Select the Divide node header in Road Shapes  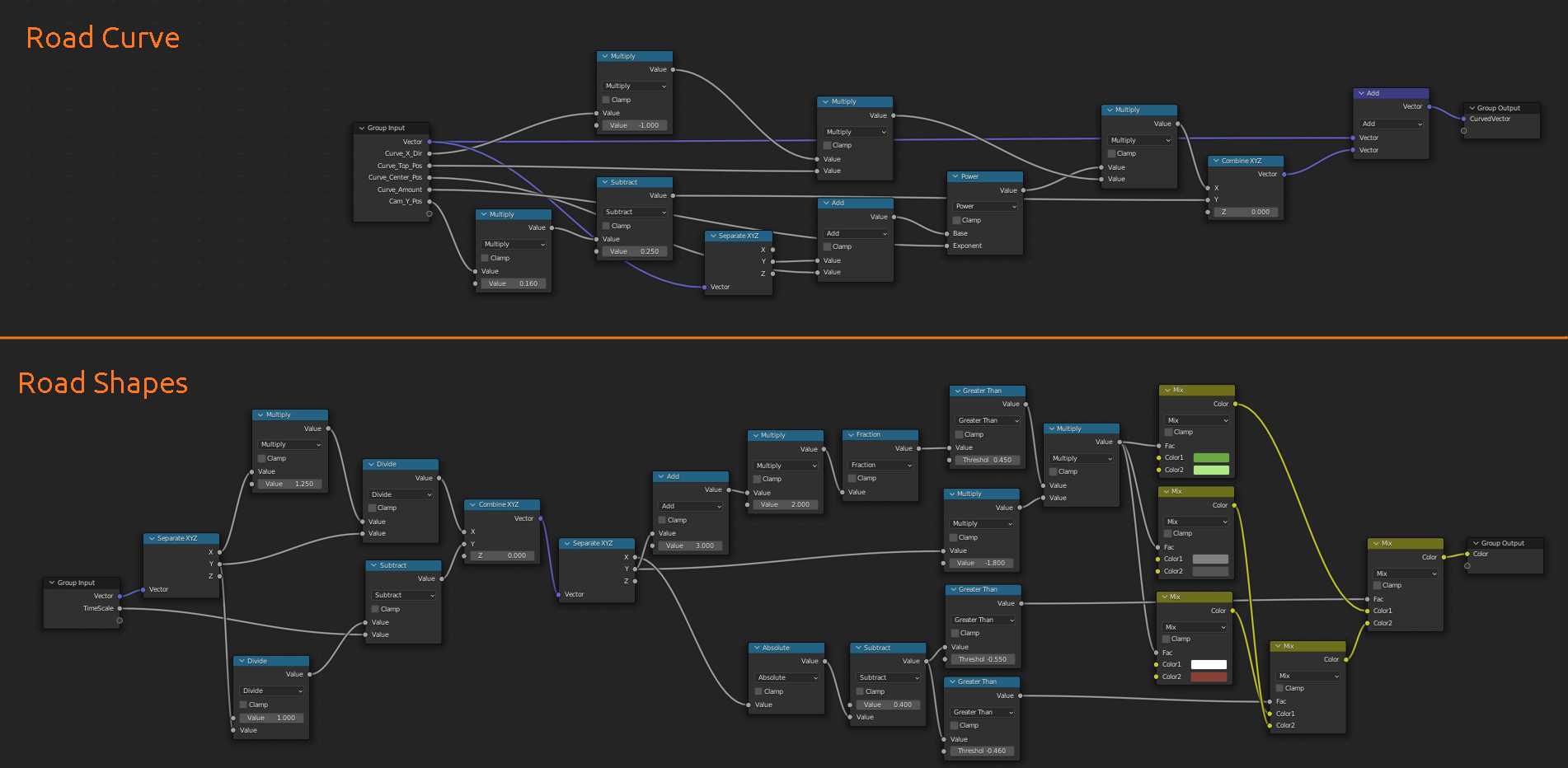click(400, 464)
